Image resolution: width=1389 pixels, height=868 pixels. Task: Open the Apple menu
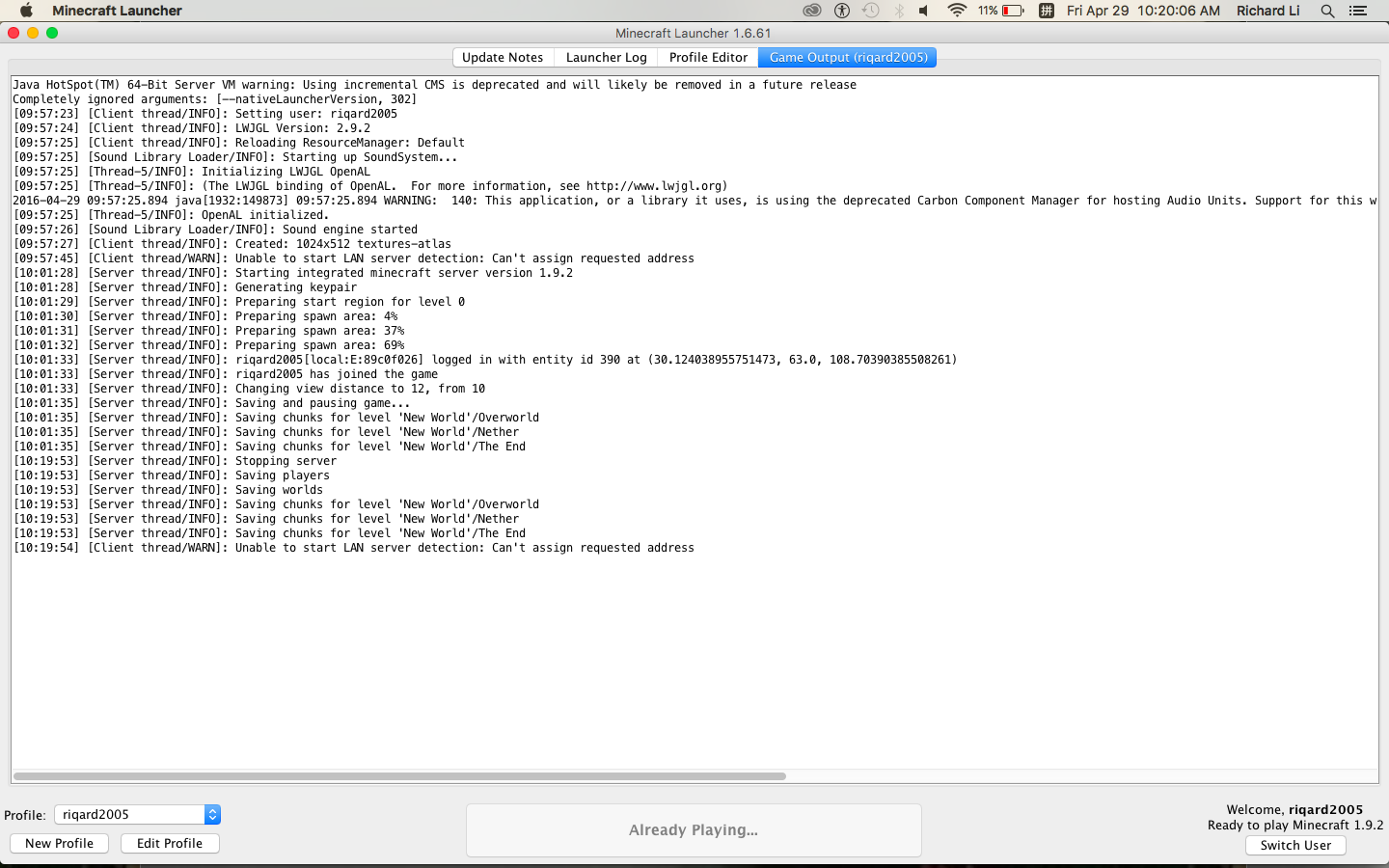26,11
